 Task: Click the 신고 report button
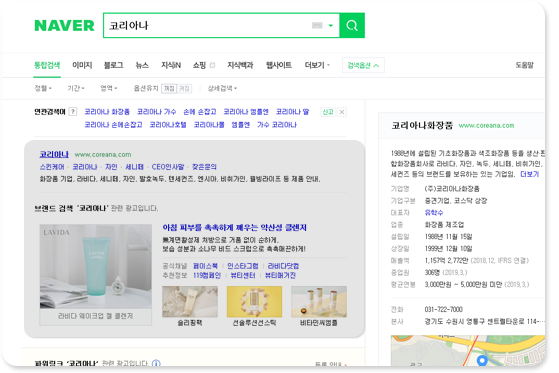pos(328,112)
